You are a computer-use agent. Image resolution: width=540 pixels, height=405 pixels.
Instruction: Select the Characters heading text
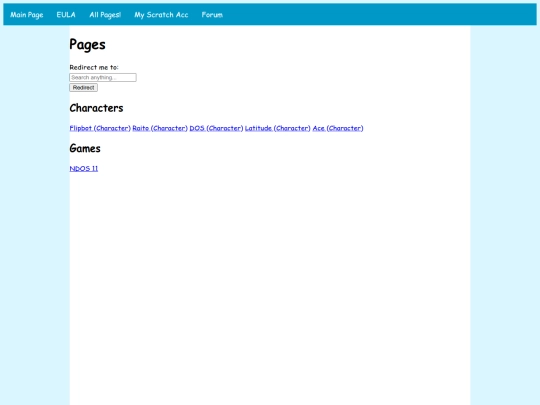pyautogui.click(x=96, y=108)
